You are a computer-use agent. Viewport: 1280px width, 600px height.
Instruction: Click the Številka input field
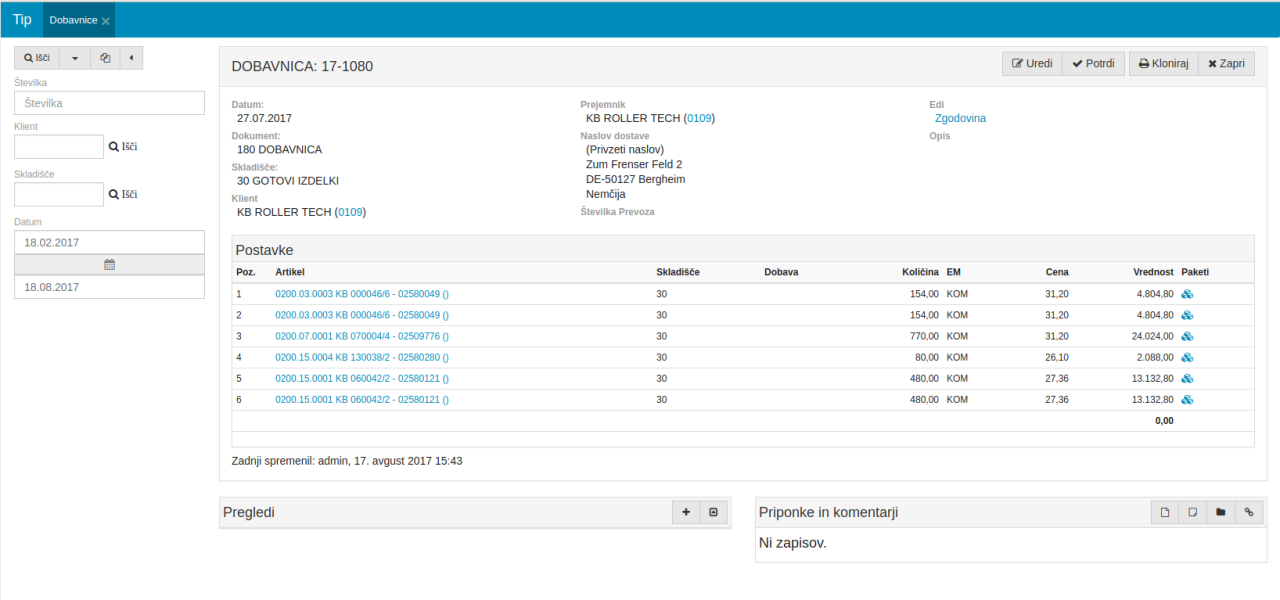click(x=110, y=102)
